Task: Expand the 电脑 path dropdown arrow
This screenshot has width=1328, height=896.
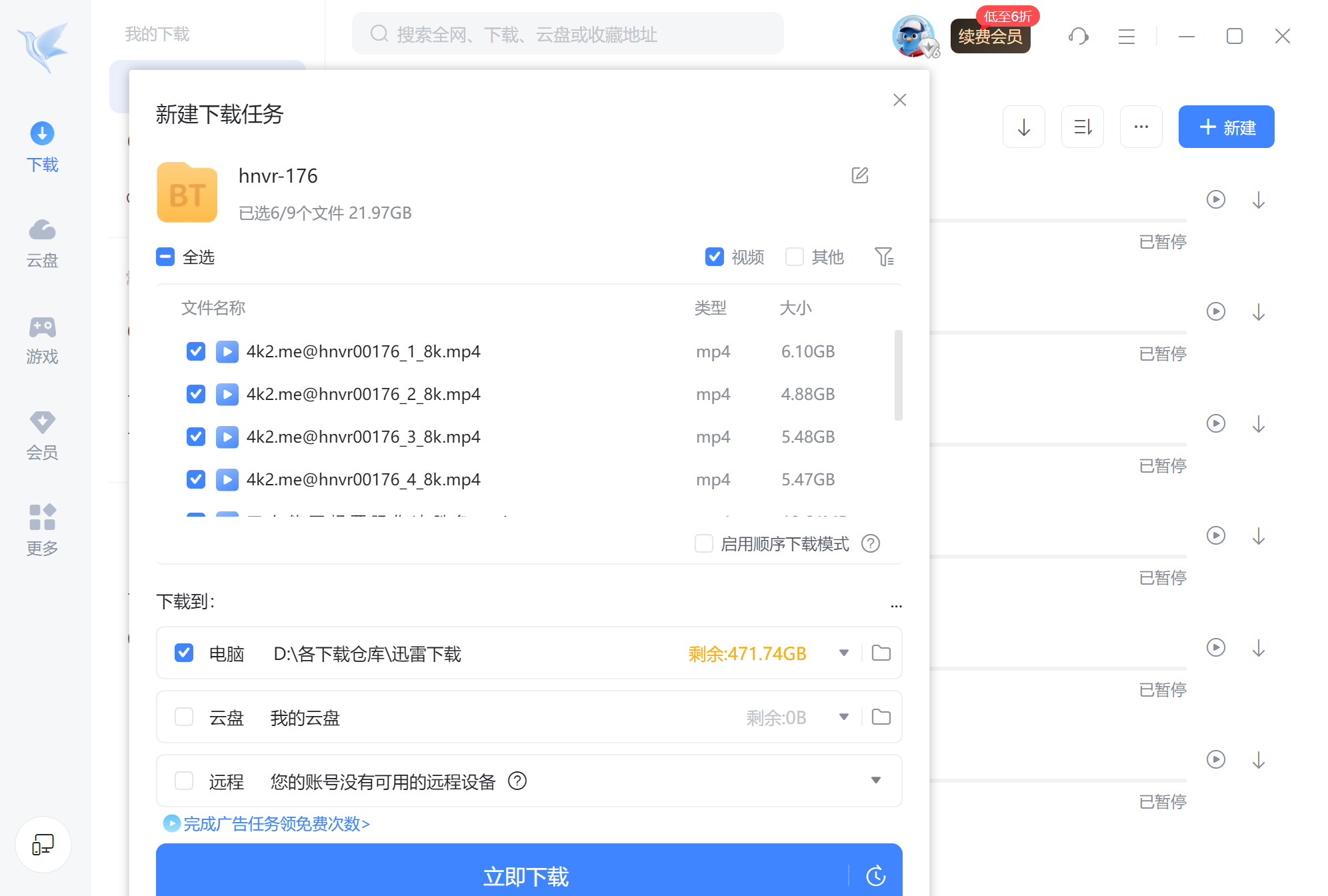Action: 844,653
